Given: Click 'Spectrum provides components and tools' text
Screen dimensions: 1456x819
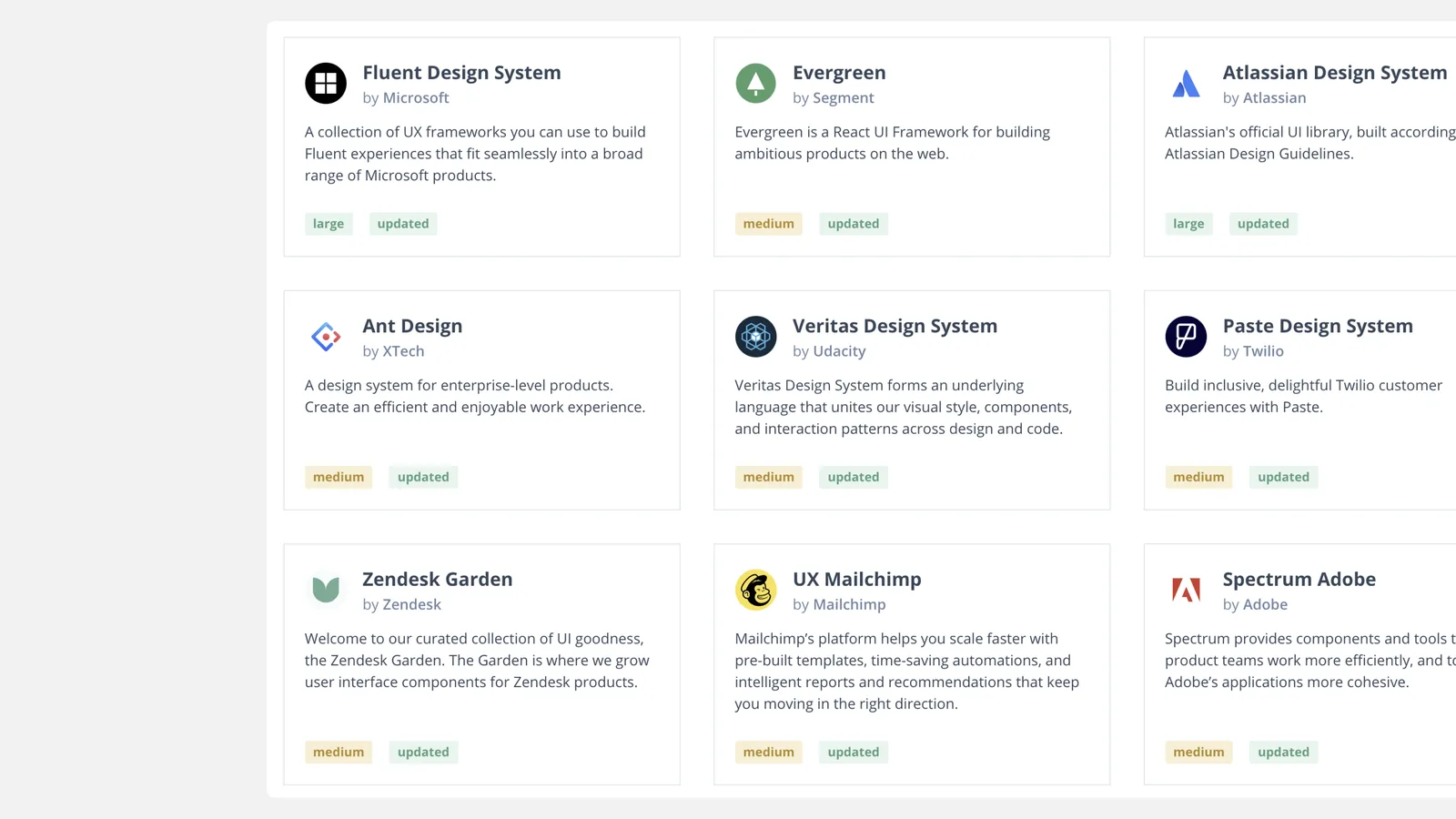Looking at the screenshot, I should click(1310, 660).
